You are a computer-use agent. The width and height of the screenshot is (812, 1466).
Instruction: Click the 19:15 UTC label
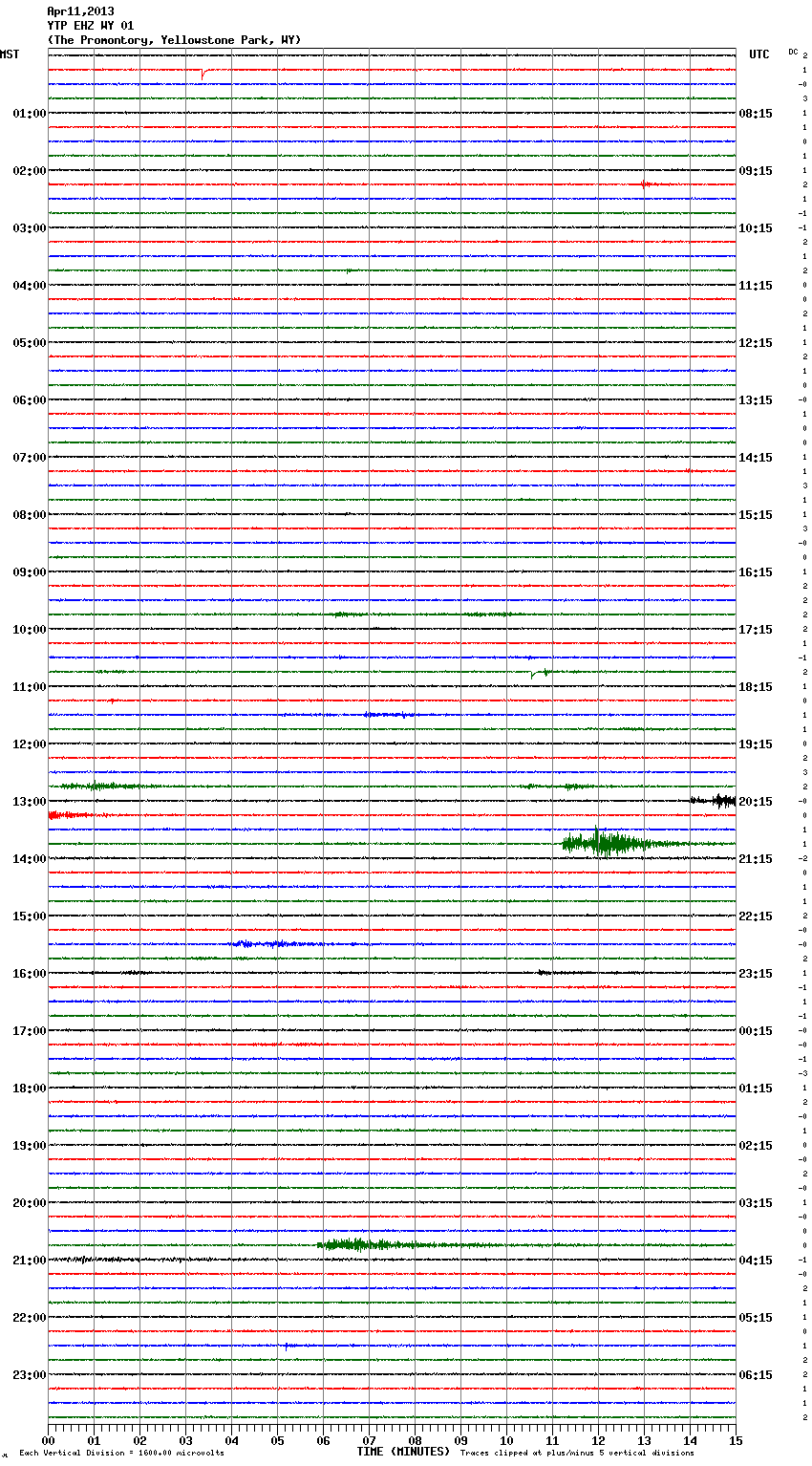(756, 744)
